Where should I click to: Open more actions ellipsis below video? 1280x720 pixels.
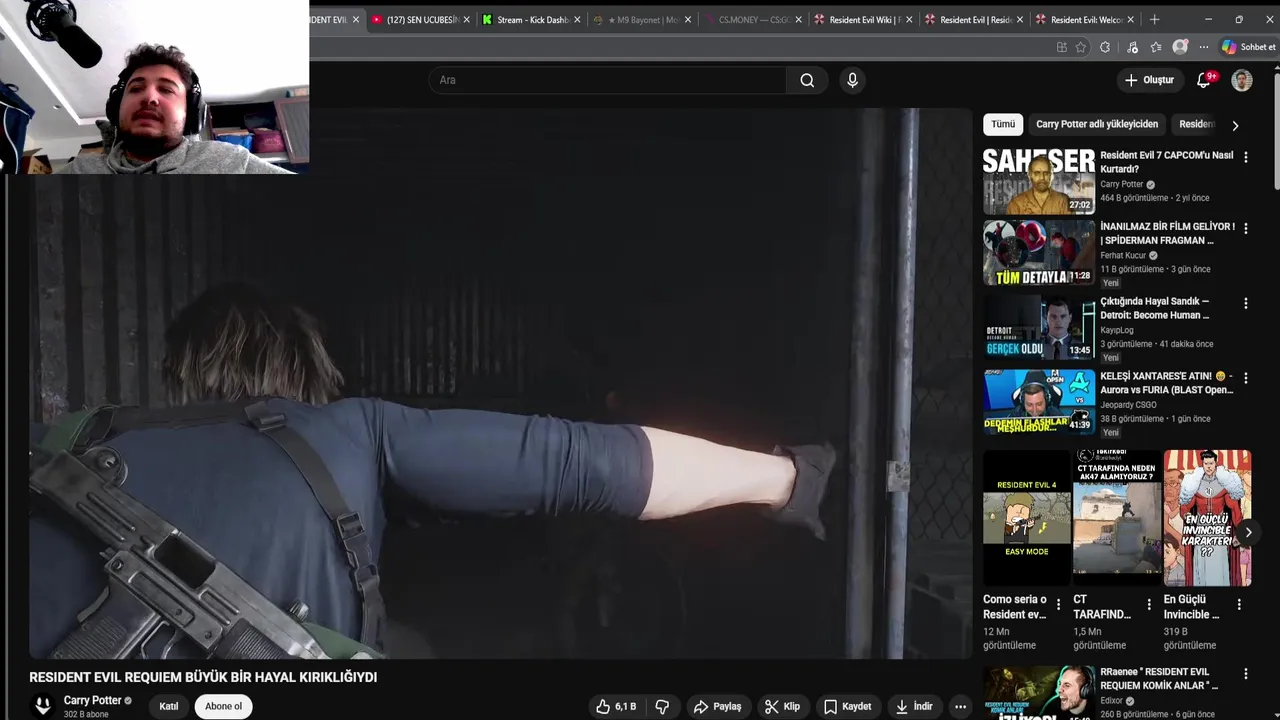point(961,706)
